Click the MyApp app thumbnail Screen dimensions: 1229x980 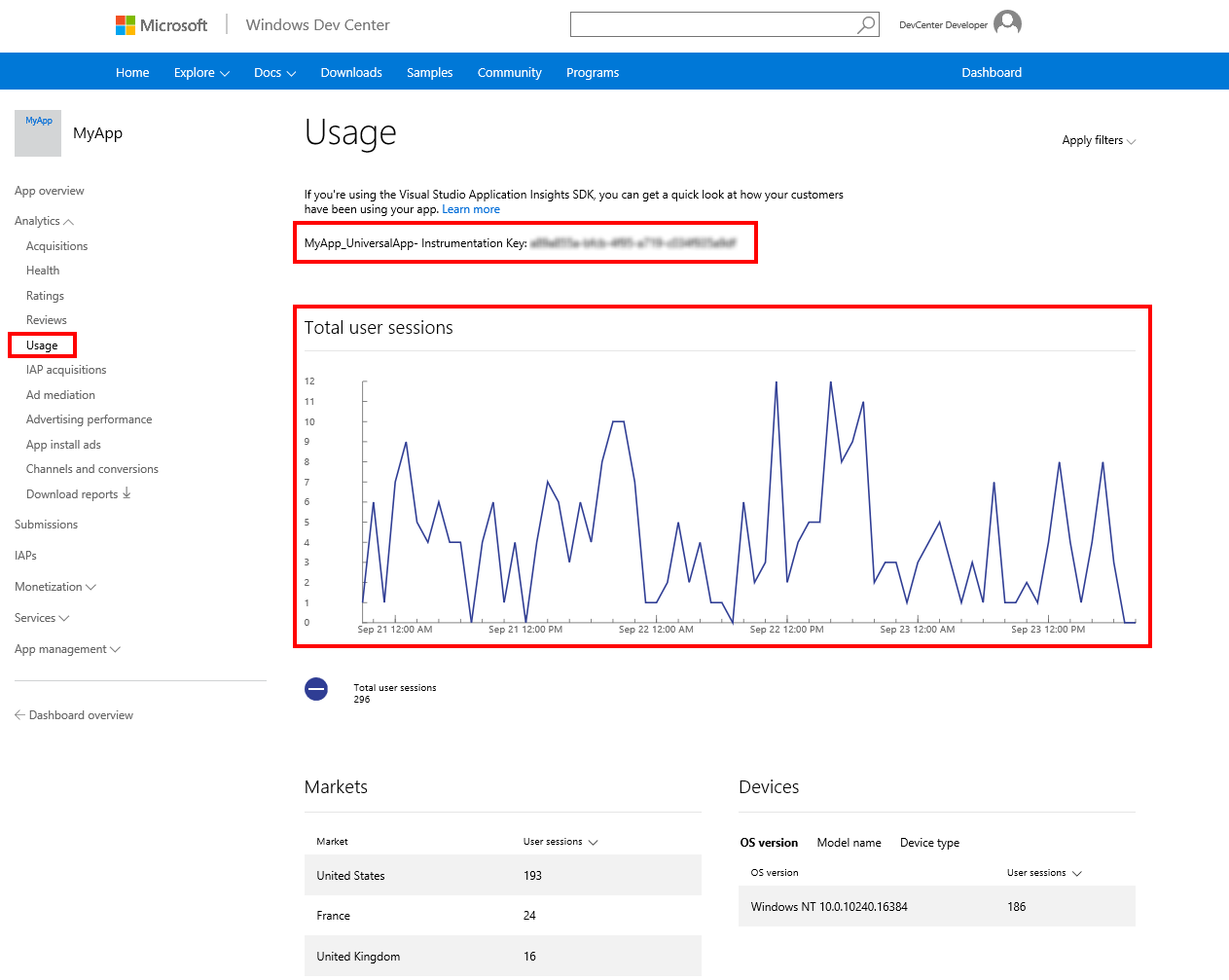tap(38, 133)
